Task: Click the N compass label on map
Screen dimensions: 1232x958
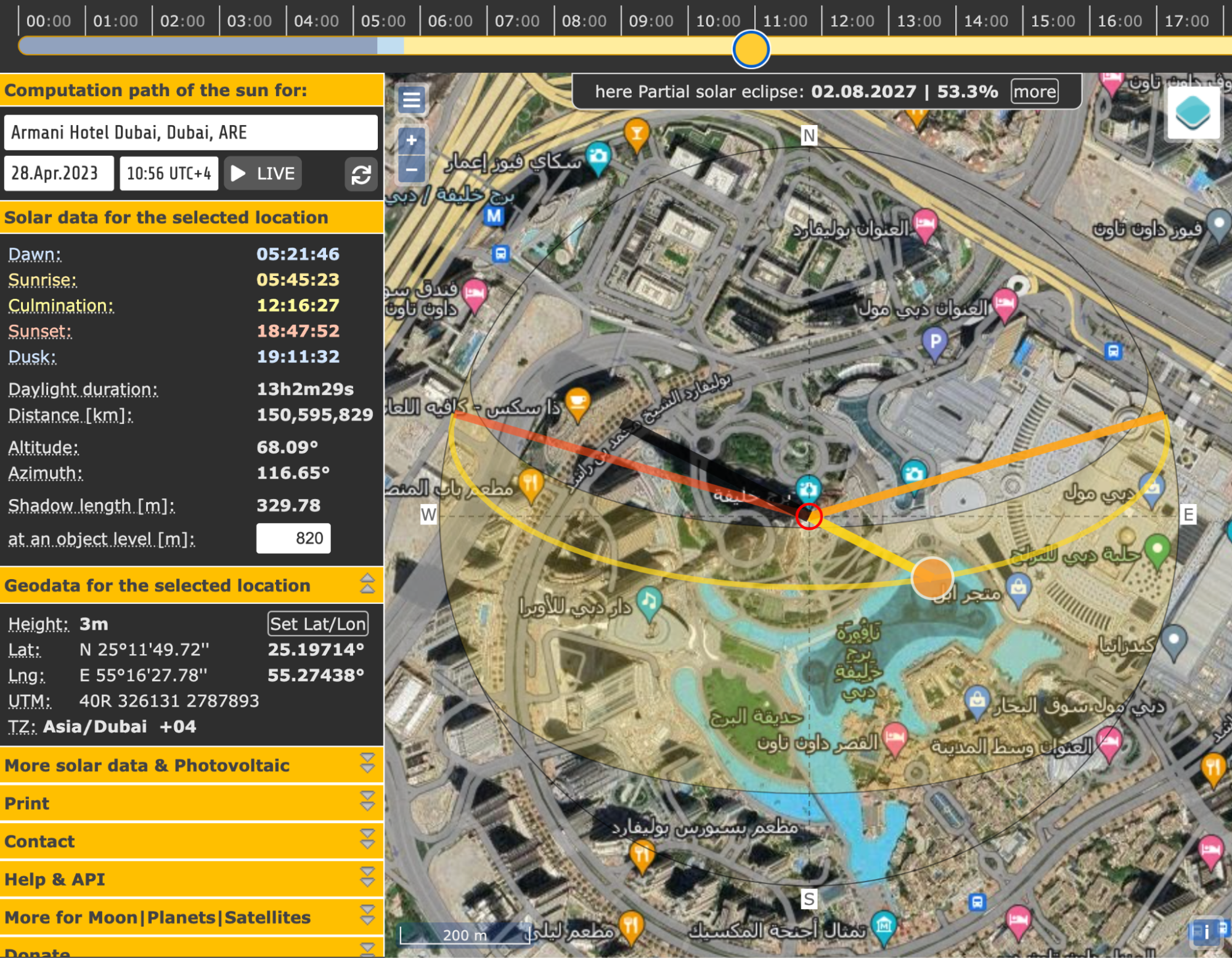Action: [x=809, y=136]
